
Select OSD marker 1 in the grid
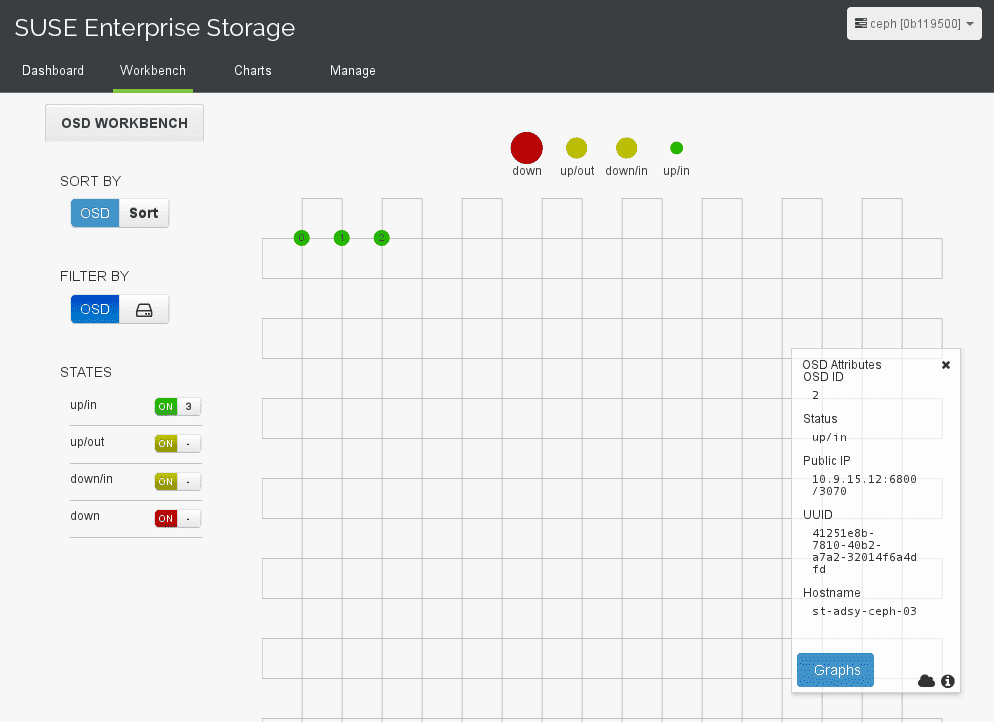(x=341, y=238)
